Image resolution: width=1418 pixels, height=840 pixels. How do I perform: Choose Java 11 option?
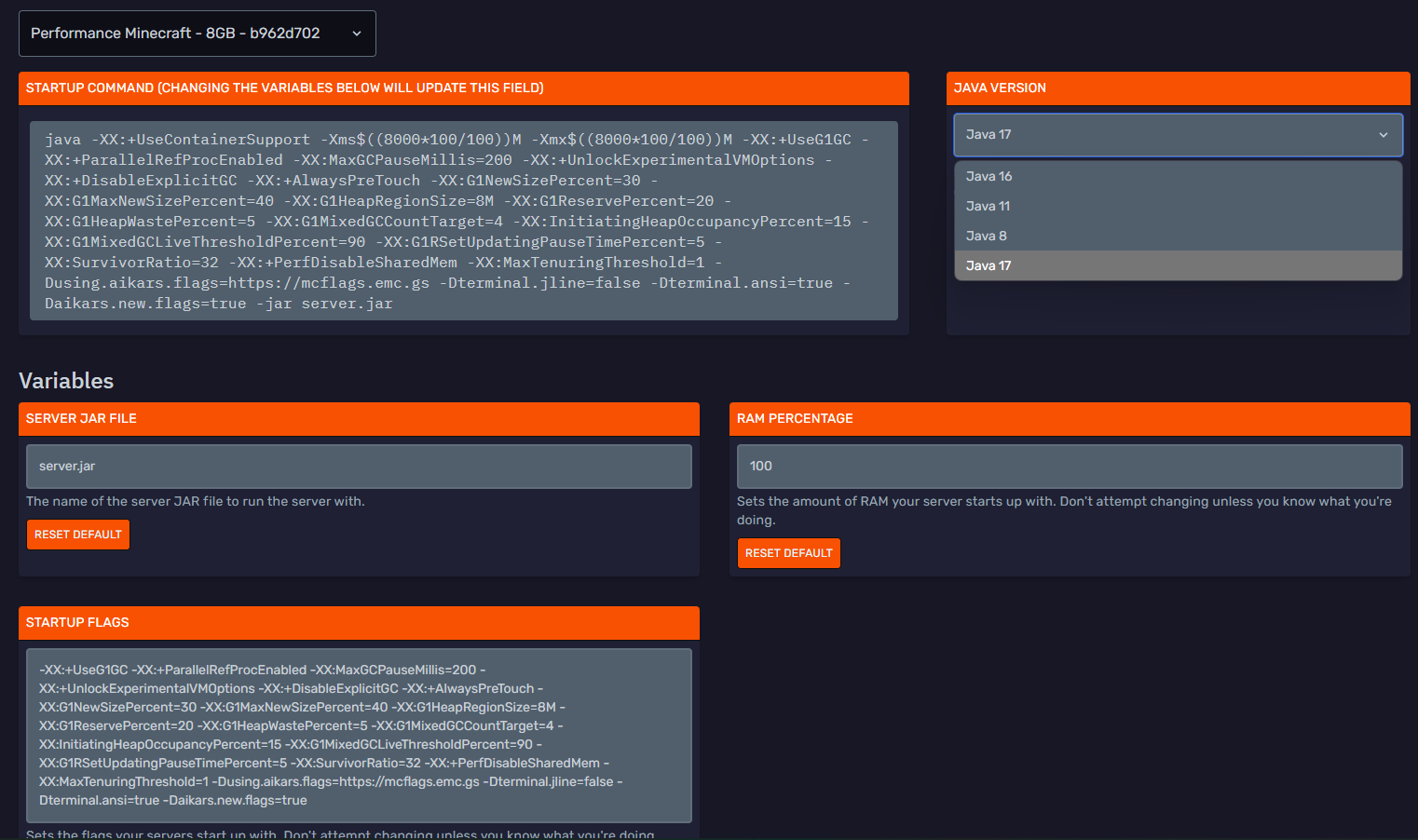point(989,206)
